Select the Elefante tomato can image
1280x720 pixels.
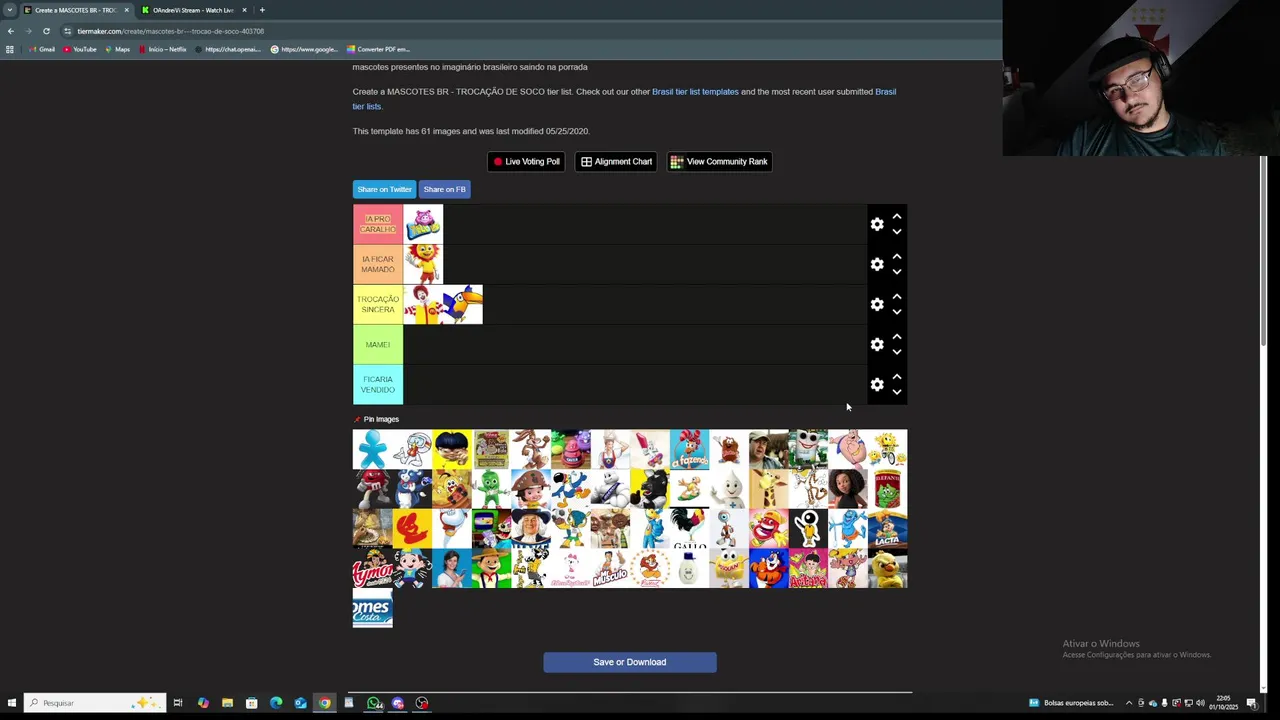pos(887,489)
